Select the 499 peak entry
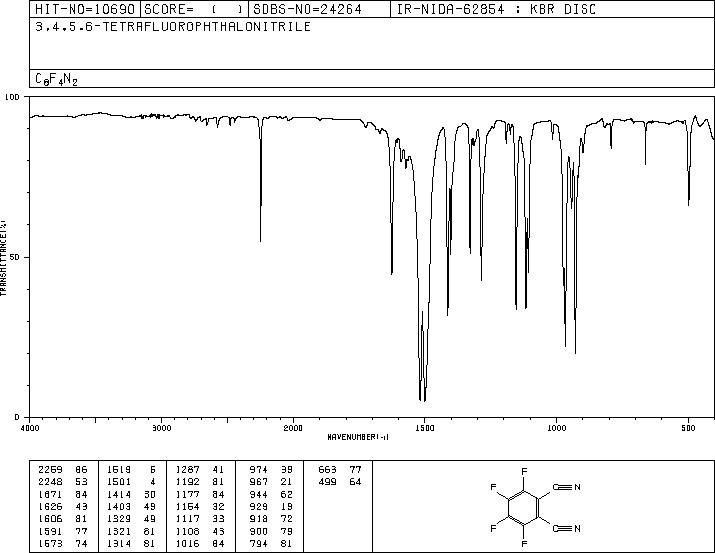This screenshot has width=715, height=553. [340, 482]
